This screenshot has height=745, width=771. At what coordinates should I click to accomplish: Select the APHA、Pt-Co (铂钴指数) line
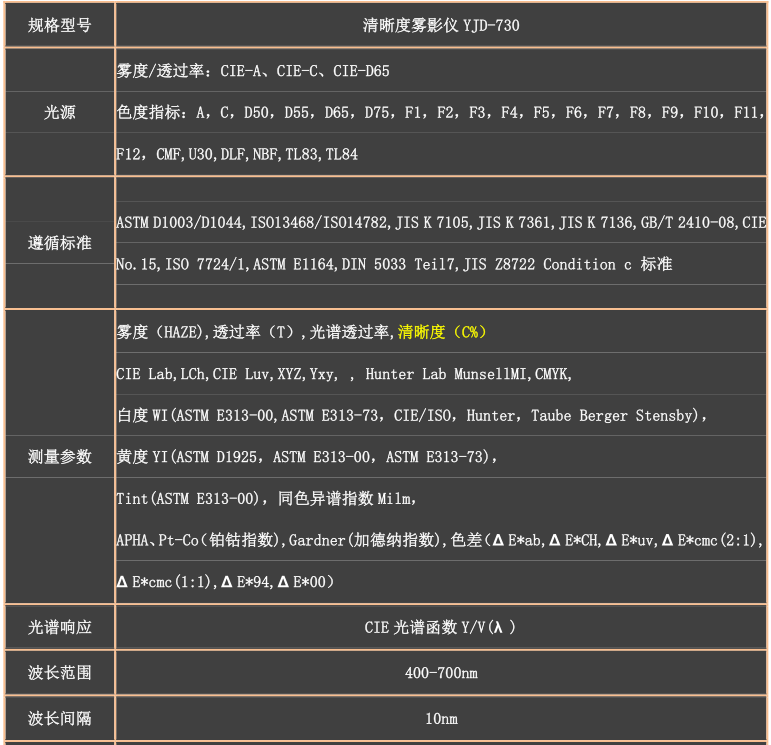pos(440,540)
